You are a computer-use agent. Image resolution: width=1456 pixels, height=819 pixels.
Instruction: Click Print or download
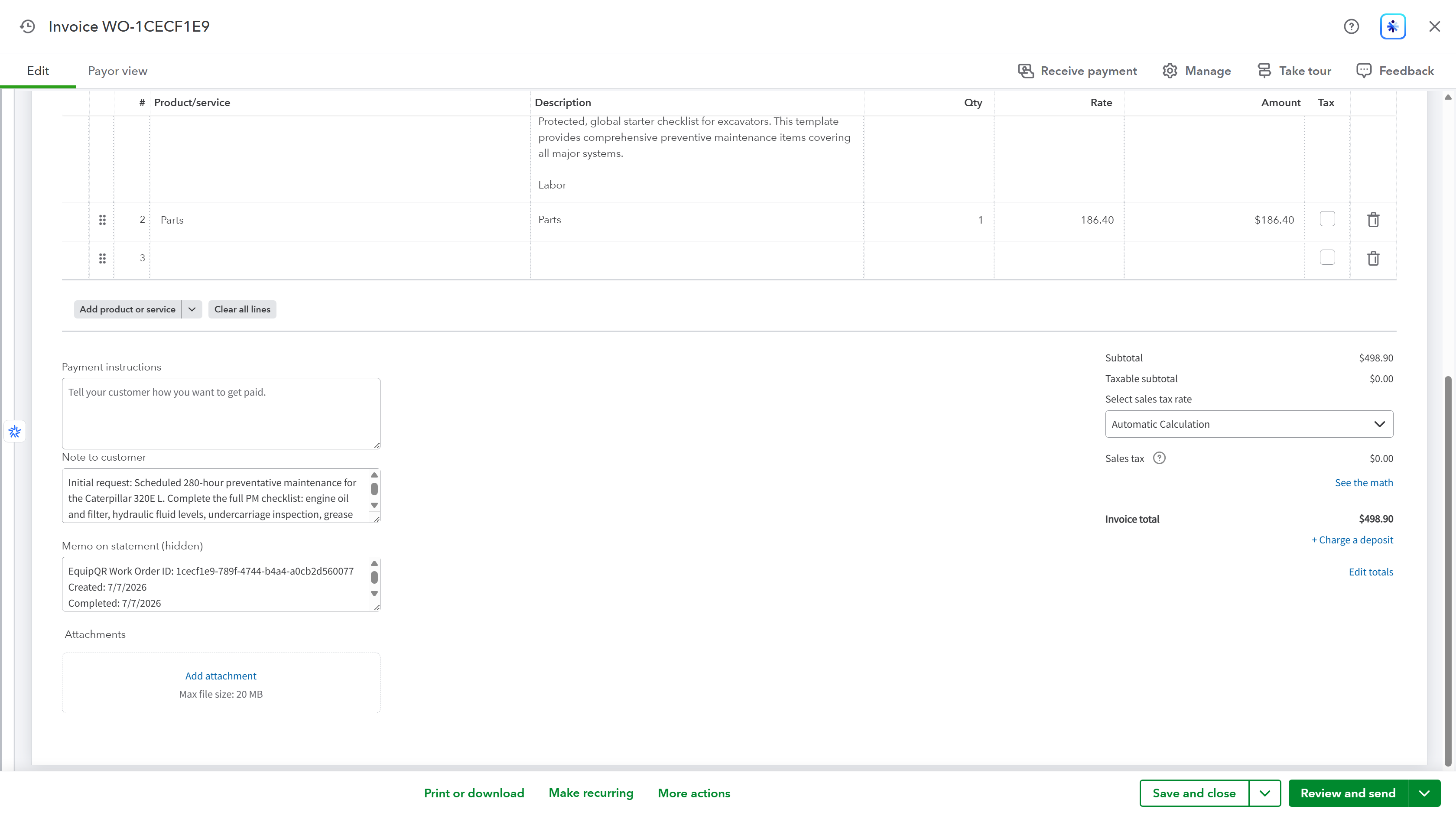pos(474,793)
